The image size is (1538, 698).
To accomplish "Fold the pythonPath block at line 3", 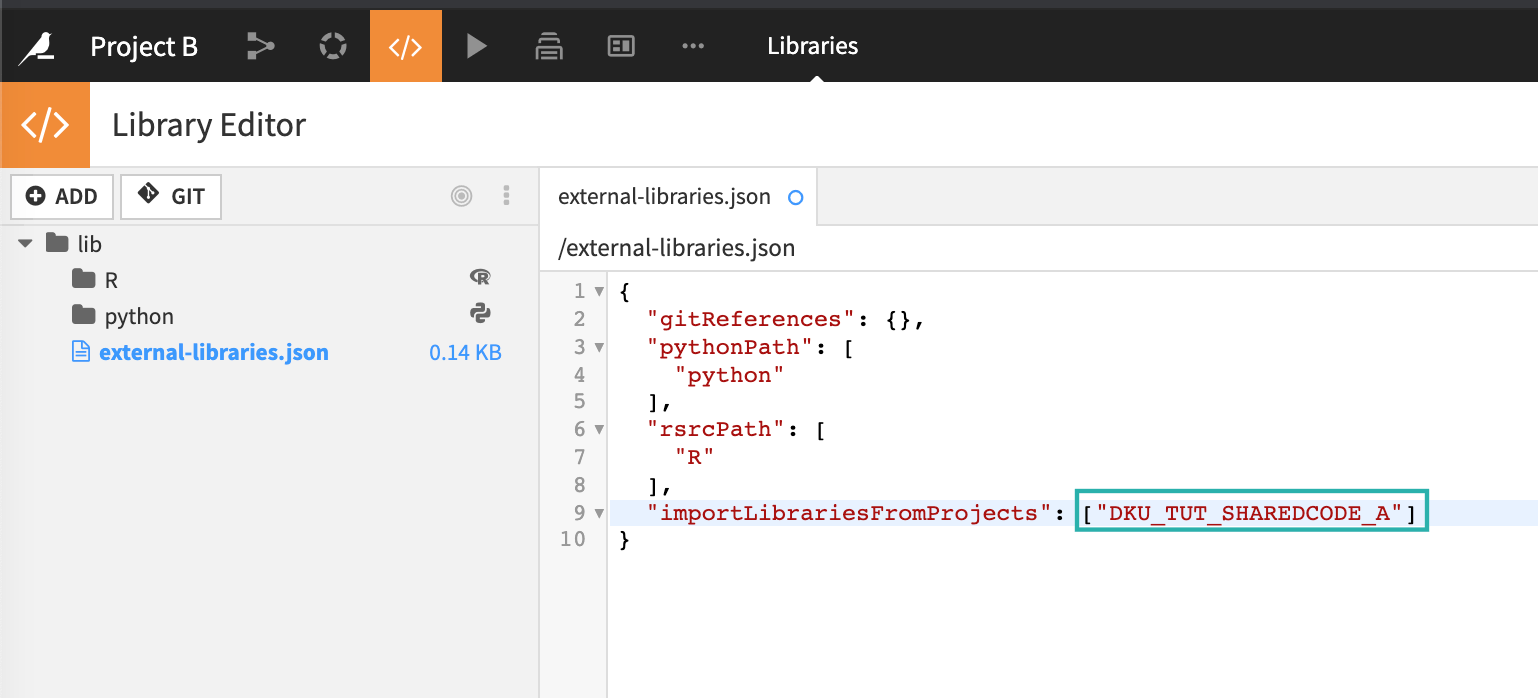I will click(x=599, y=348).
